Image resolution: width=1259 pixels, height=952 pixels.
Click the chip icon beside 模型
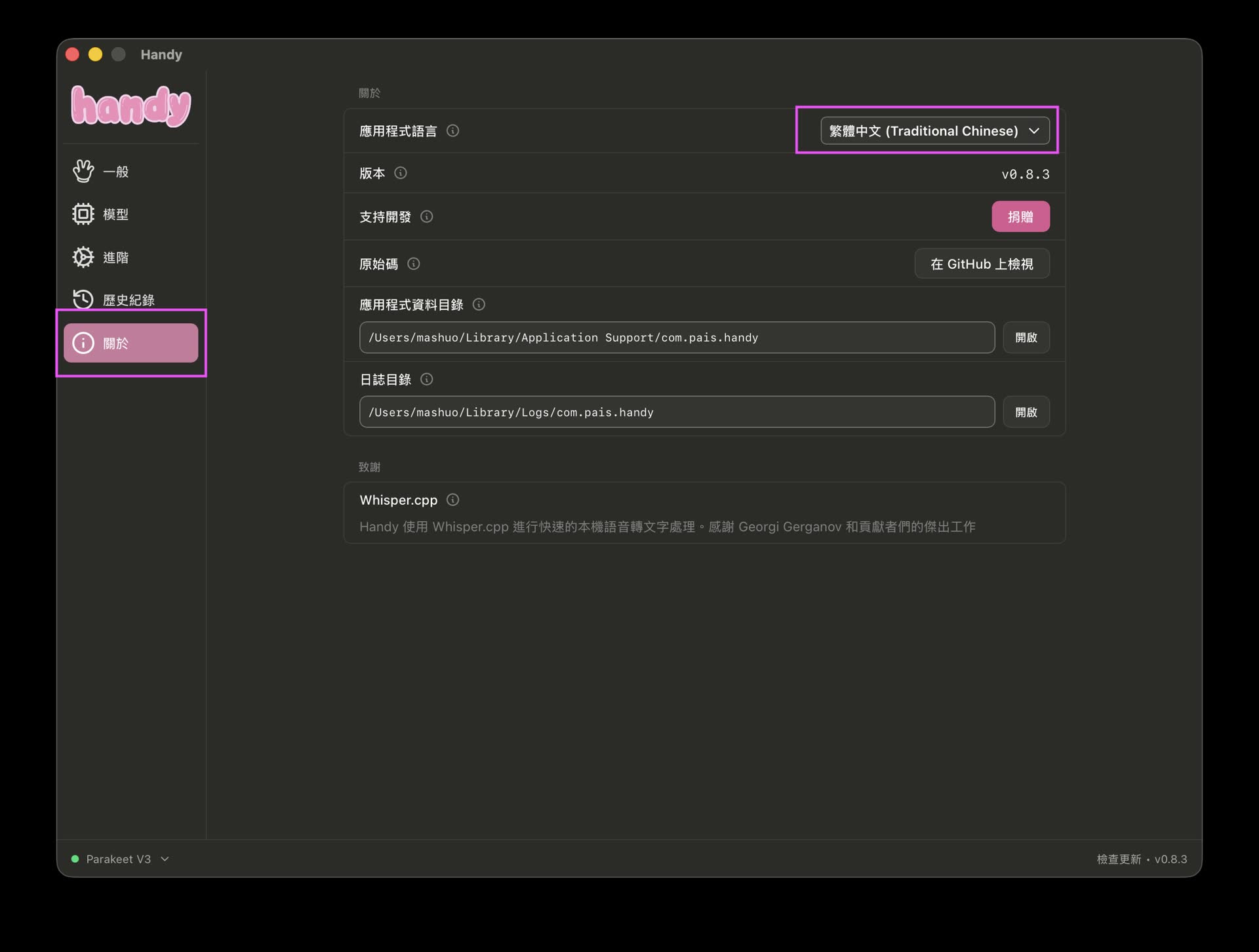click(x=83, y=214)
